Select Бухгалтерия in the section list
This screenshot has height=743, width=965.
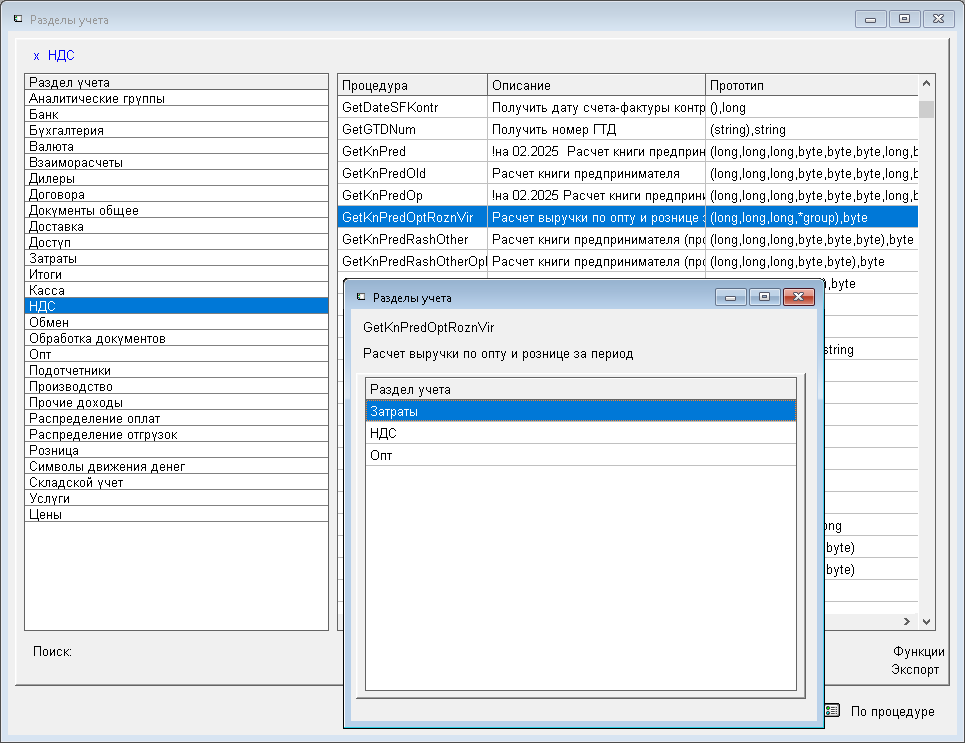coord(67,130)
